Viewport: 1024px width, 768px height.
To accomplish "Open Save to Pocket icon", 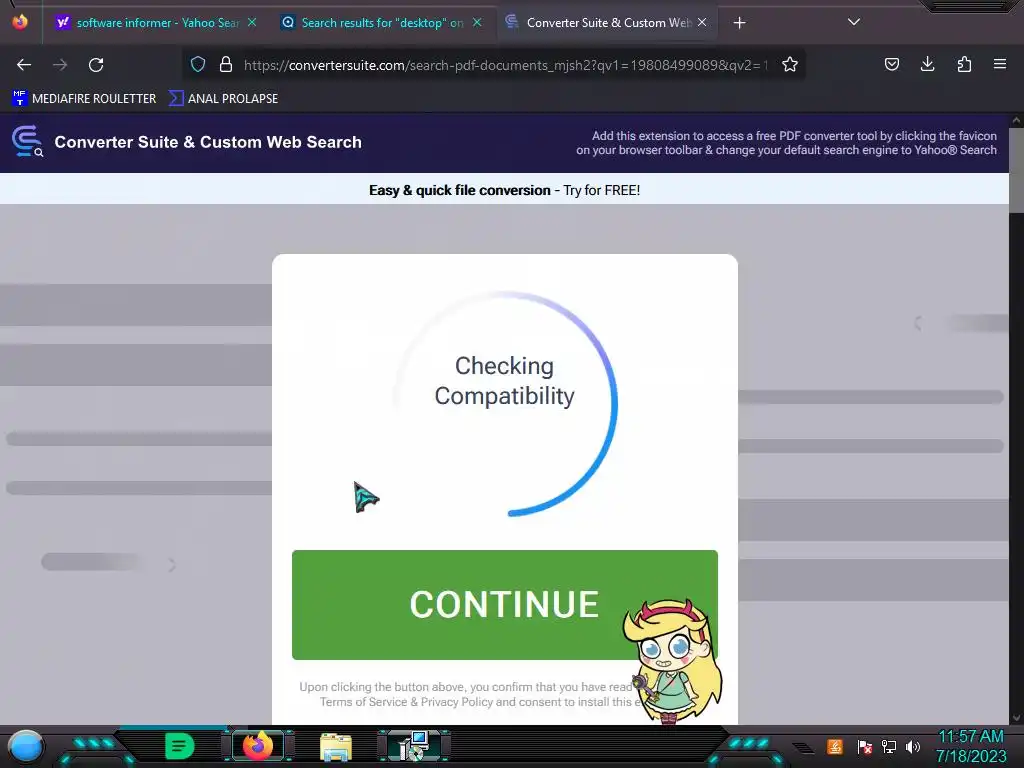I will [891, 64].
